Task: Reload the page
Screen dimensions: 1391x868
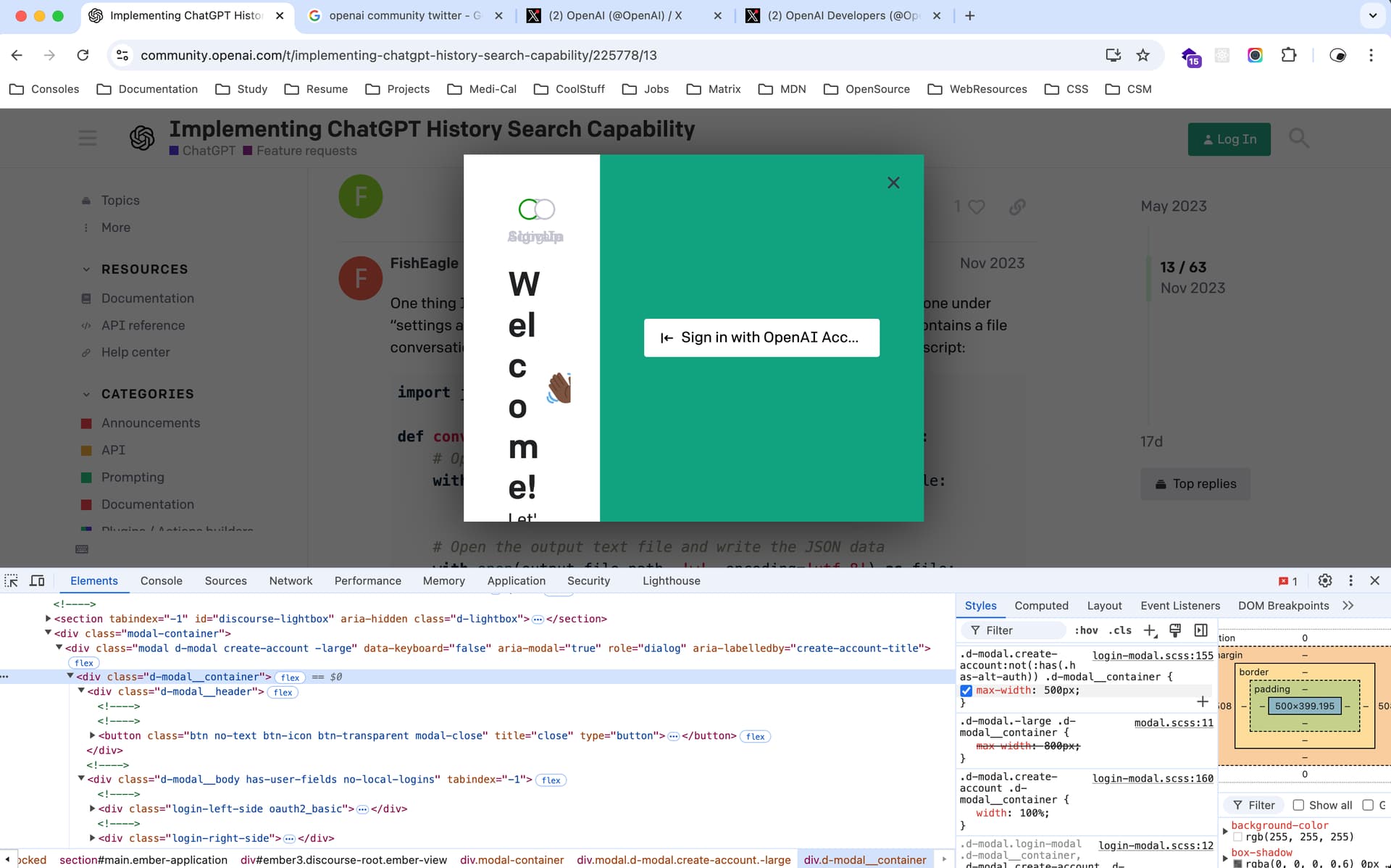Action: (x=83, y=55)
